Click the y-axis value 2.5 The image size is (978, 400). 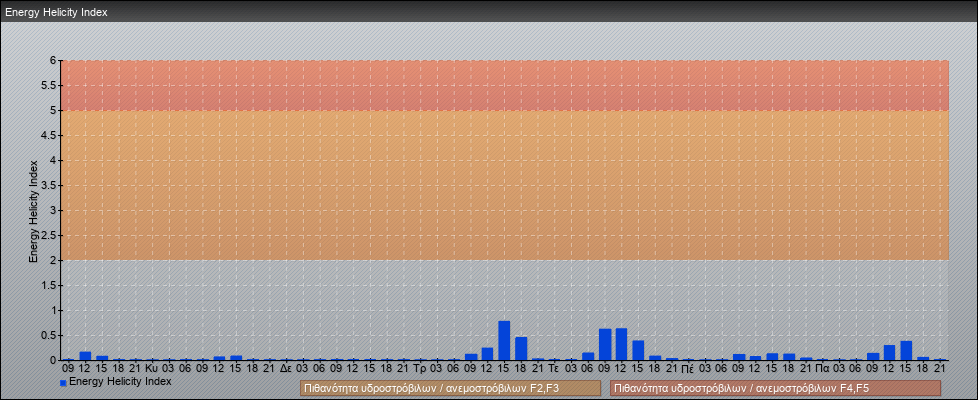click(x=49, y=235)
